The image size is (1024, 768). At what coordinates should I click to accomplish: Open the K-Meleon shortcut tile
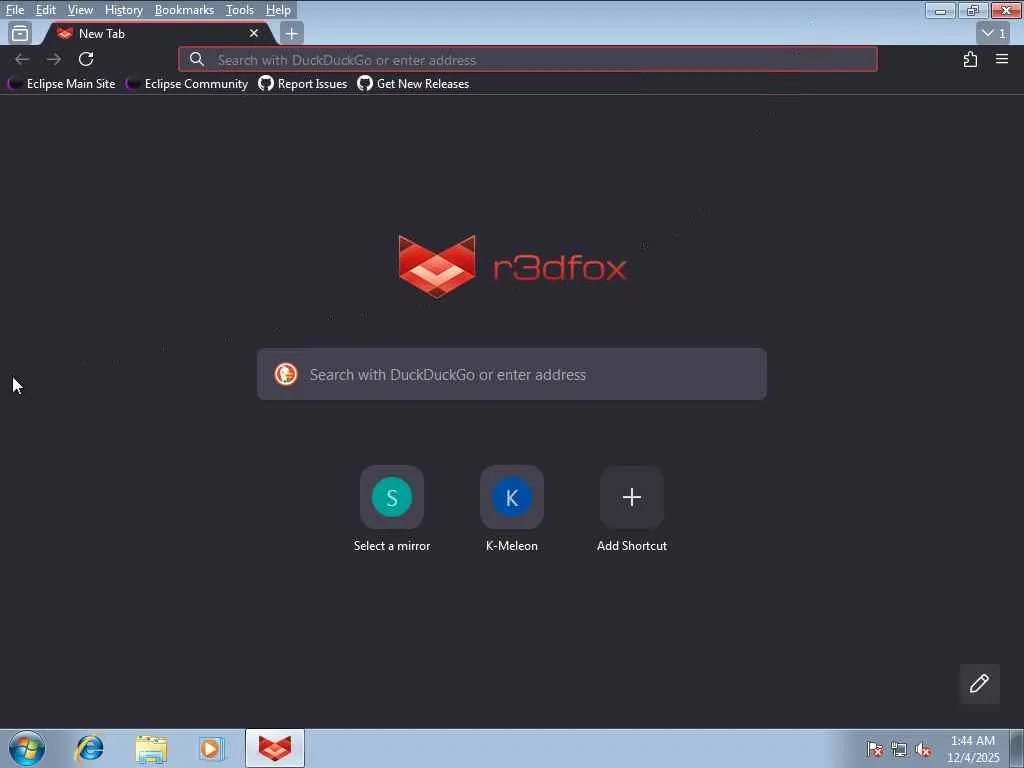coord(512,509)
